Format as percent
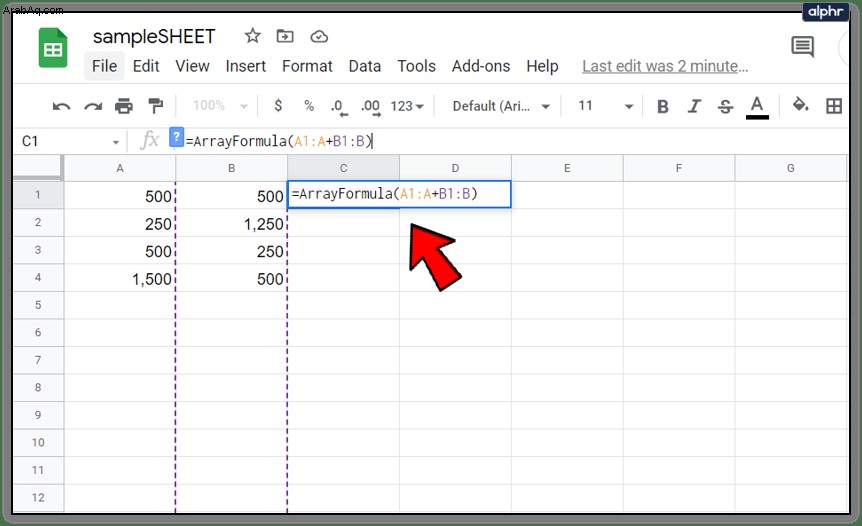The height and width of the screenshot is (526, 862). click(x=309, y=106)
